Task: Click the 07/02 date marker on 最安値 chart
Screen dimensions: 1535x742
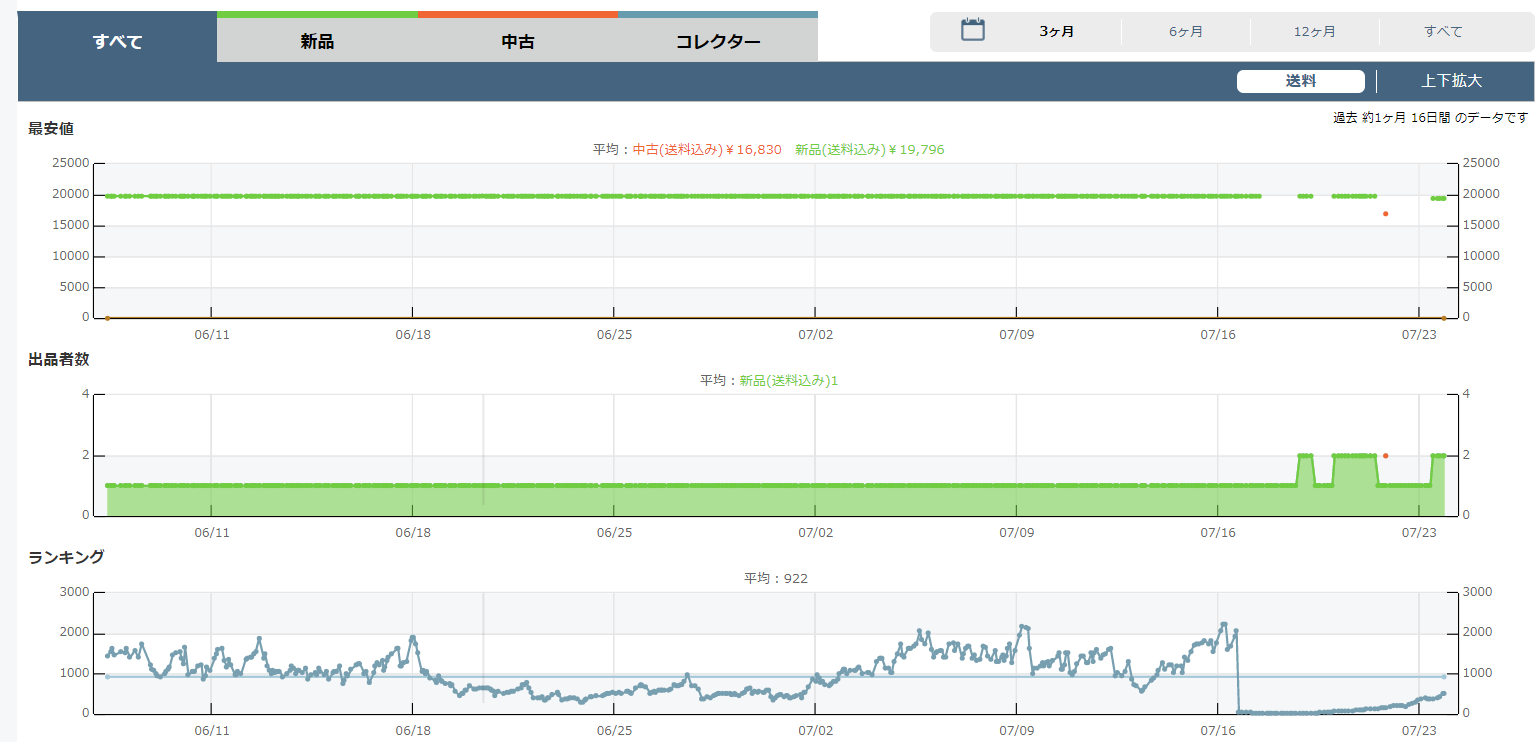Action: (x=815, y=335)
